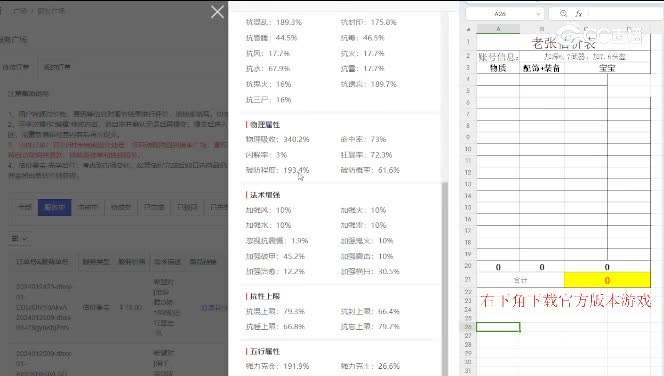The image size is (664, 376).
Task: Click the 五行属性 section heading
Action: tap(265, 351)
